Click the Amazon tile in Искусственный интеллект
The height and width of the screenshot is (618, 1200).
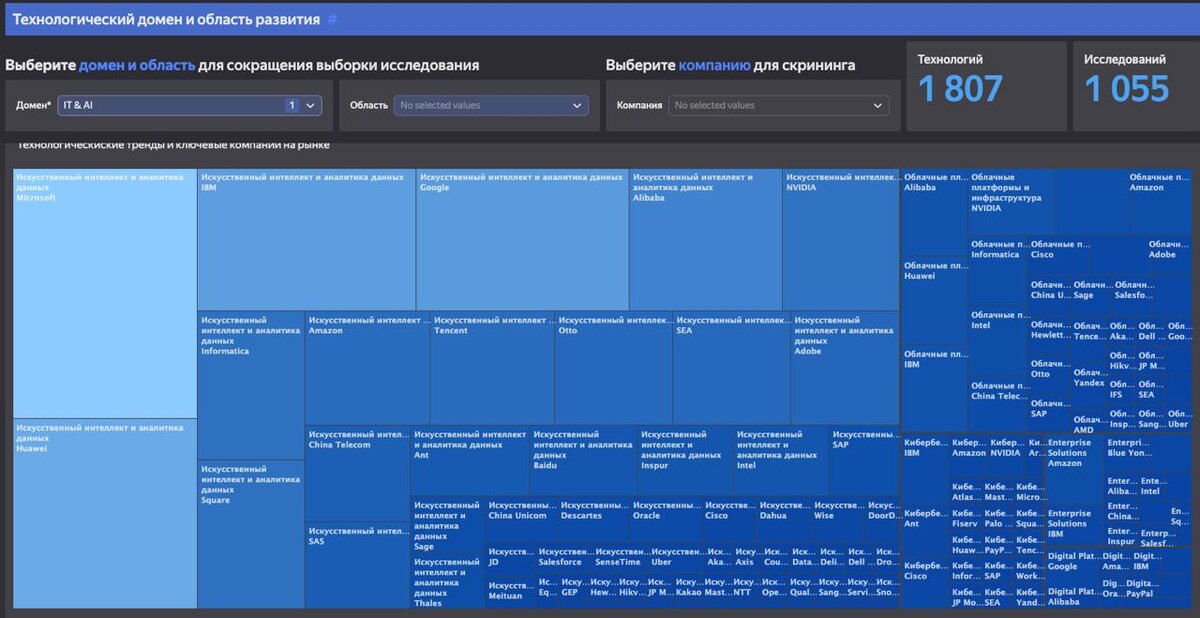click(x=367, y=367)
